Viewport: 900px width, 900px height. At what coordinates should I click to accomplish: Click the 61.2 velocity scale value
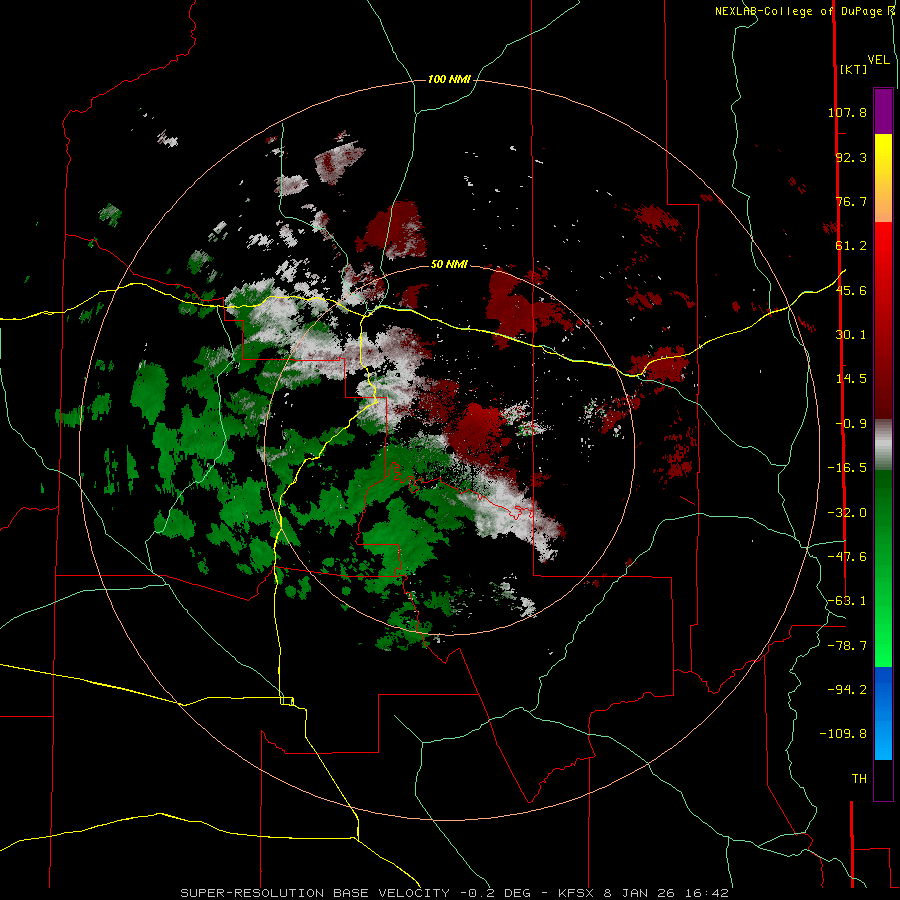click(x=851, y=246)
